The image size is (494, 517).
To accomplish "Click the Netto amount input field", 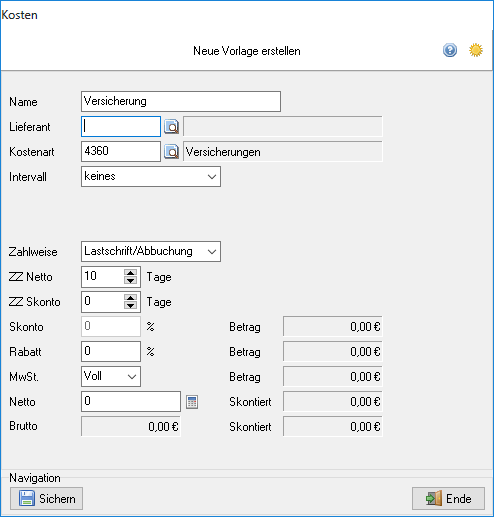I will [x=131, y=401].
